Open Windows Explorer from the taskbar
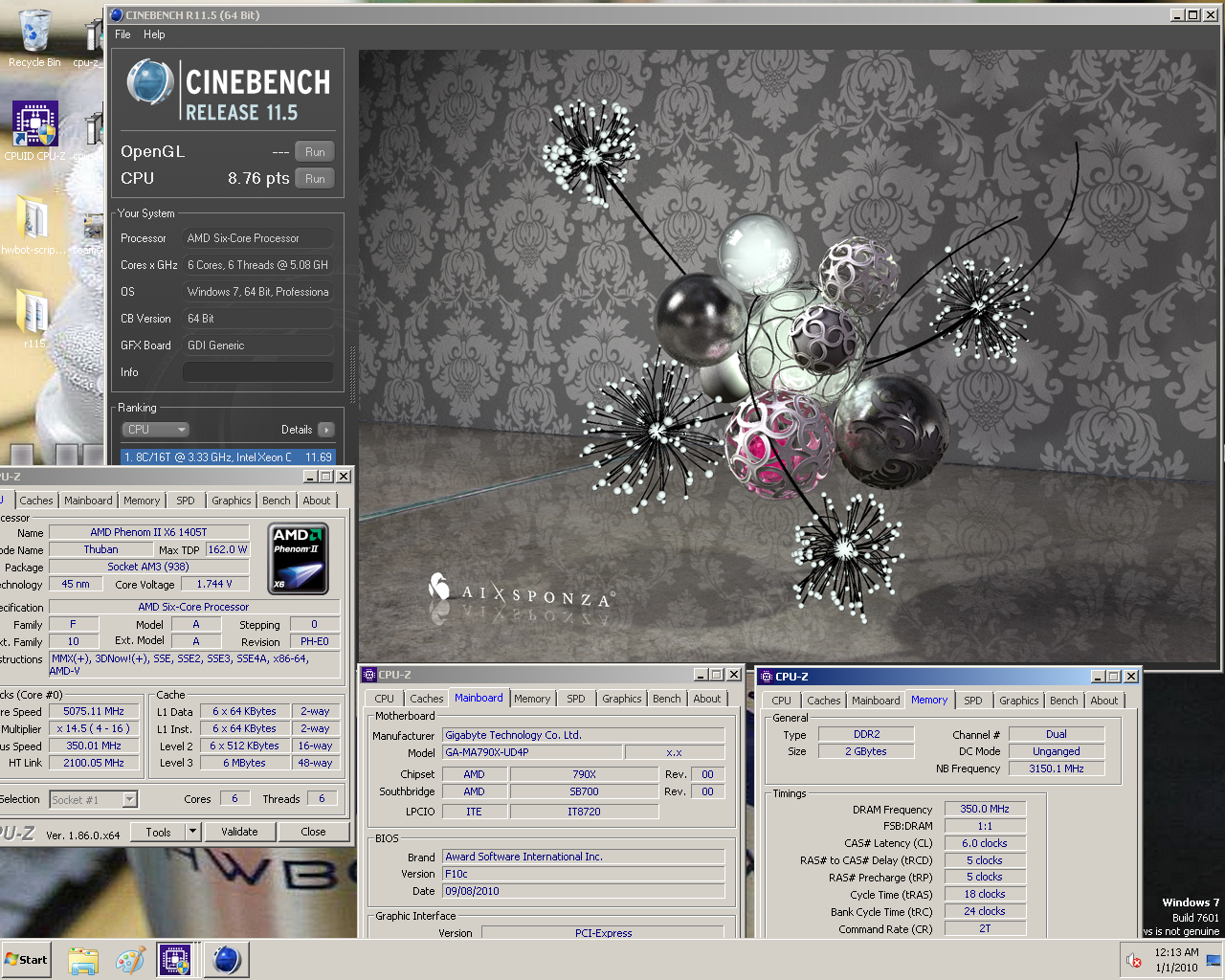1225x980 pixels. (83, 960)
